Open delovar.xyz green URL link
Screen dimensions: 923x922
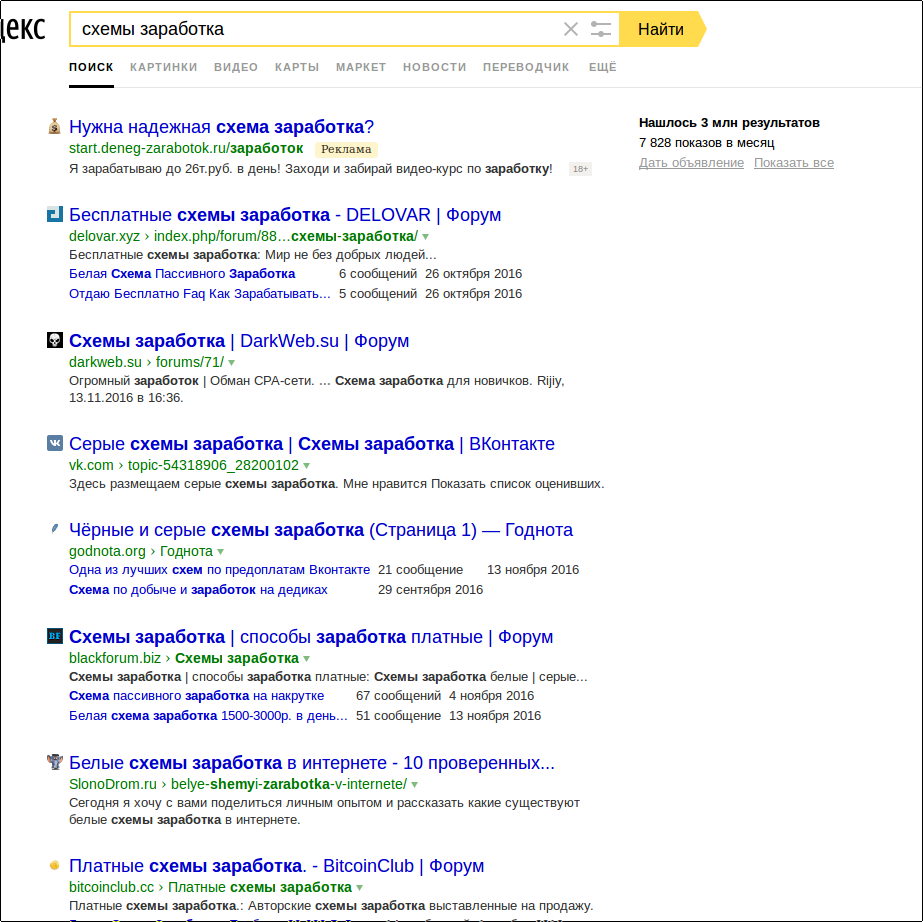(x=243, y=237)
